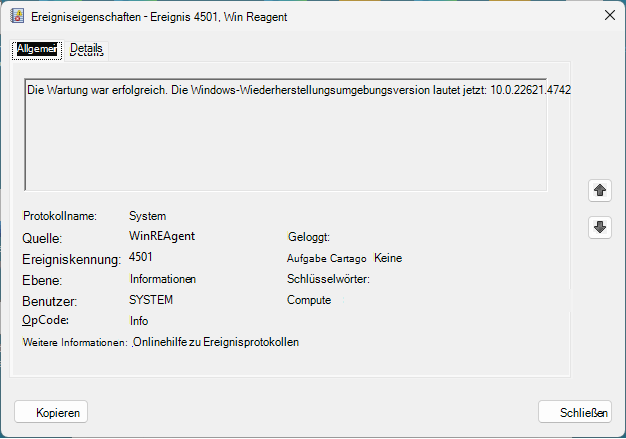
Task: Click the Kopieren button
Action: 51,412
